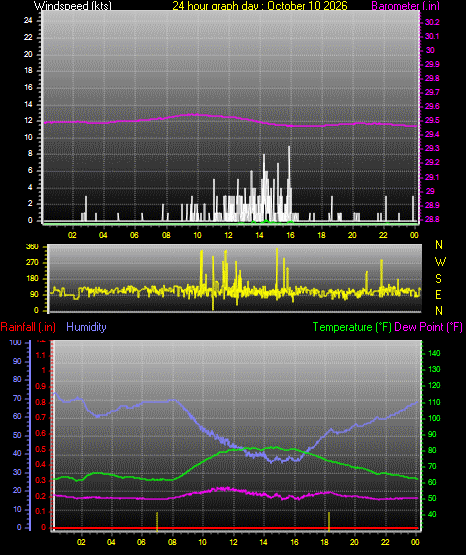Click the 29.3 barometer scale value
The width and height of the screenshot is (466, 555).
(432, 148)
